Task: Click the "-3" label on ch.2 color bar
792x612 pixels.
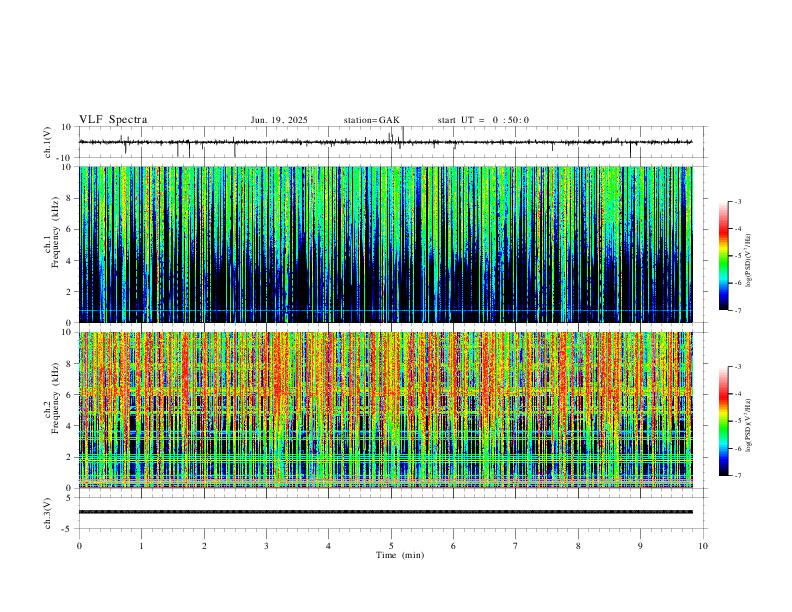Action: (738, 367)
